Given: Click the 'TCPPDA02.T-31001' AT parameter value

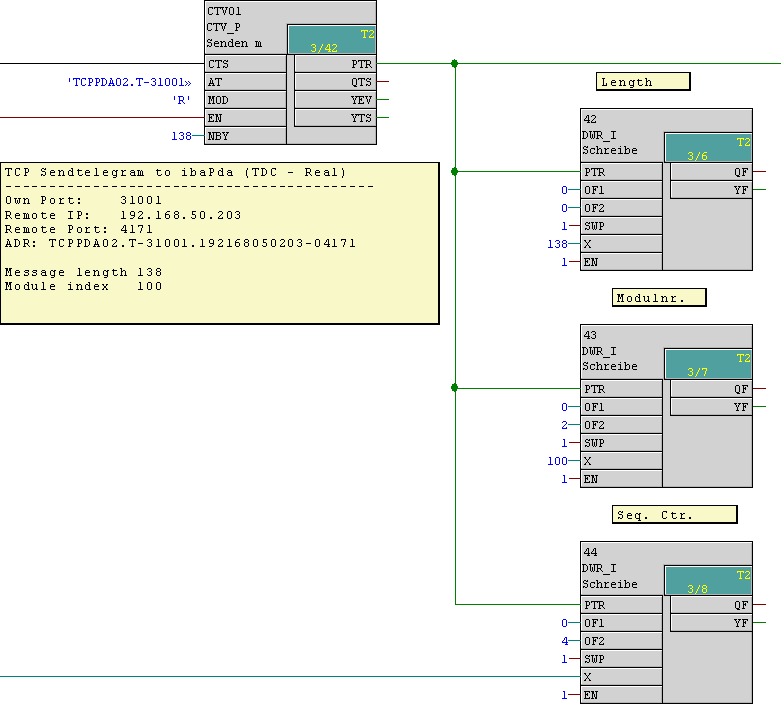Looking at the screenshot, I should (x=128, y=82).
